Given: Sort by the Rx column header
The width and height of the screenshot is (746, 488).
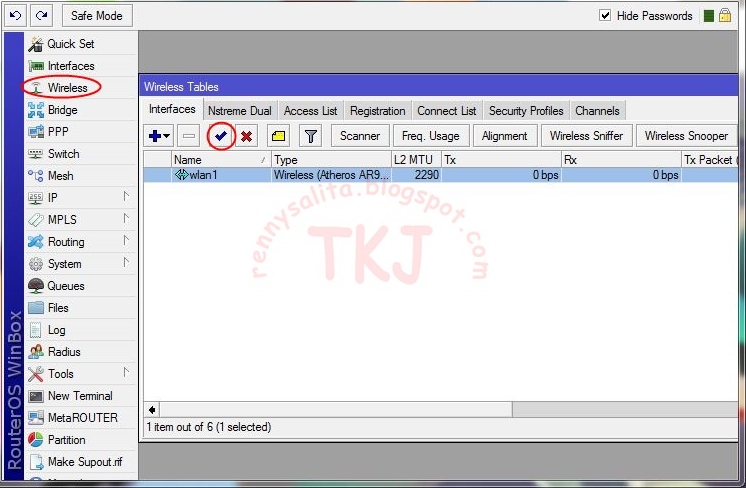Looking at the screenshot, I should click(x=622, y=160).
